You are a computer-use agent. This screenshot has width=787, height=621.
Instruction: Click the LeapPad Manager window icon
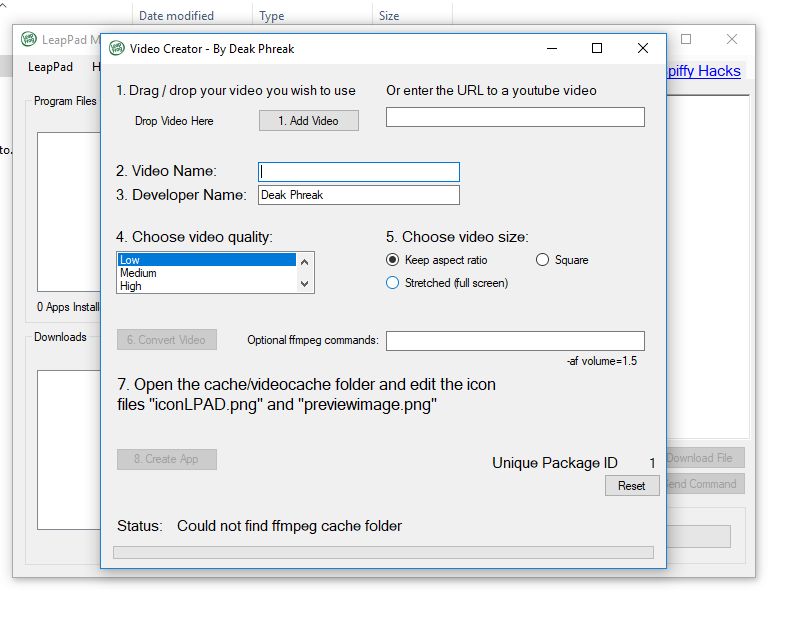29,40
